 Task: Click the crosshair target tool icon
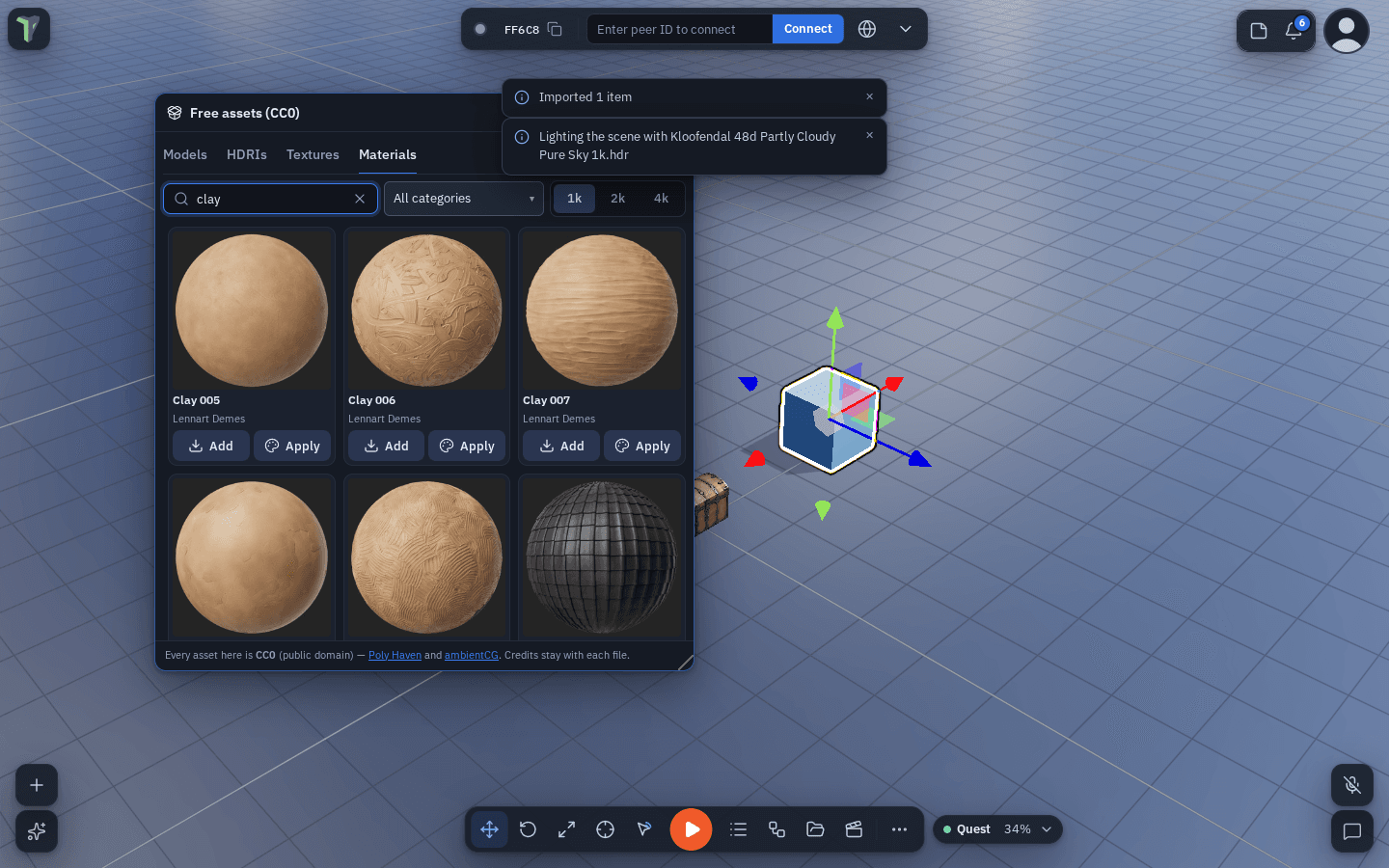tap(605, 829)
